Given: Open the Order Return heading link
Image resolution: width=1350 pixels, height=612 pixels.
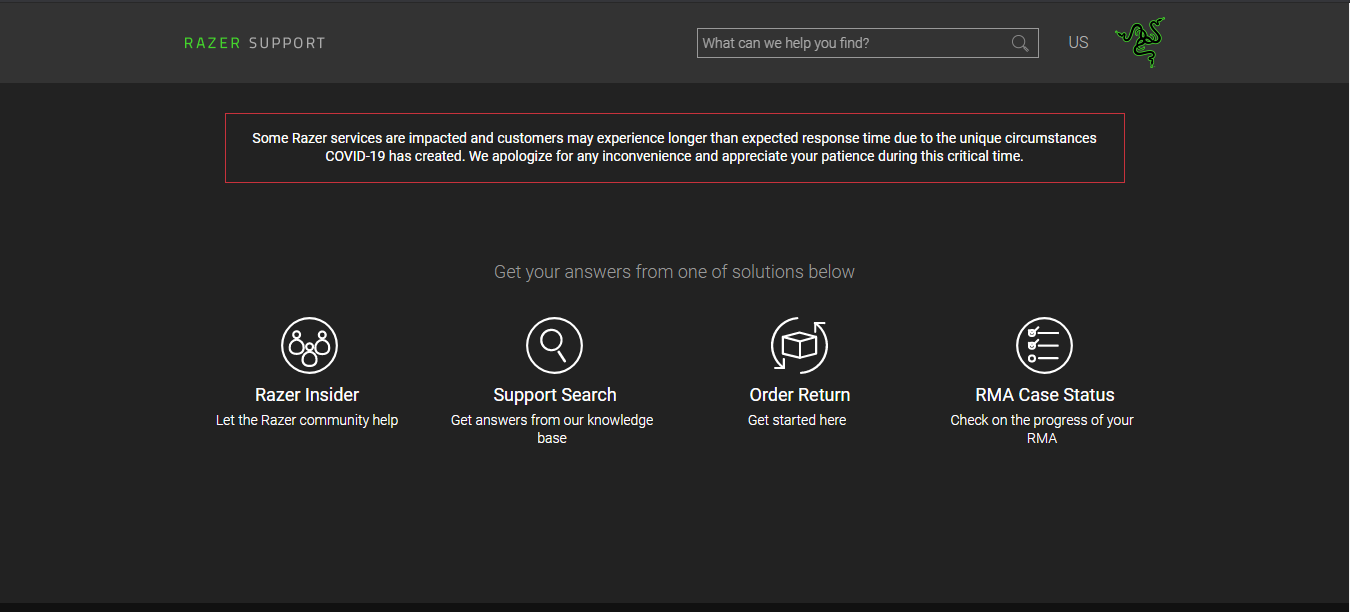Looking at the screenshot, I should coord(800,395).
